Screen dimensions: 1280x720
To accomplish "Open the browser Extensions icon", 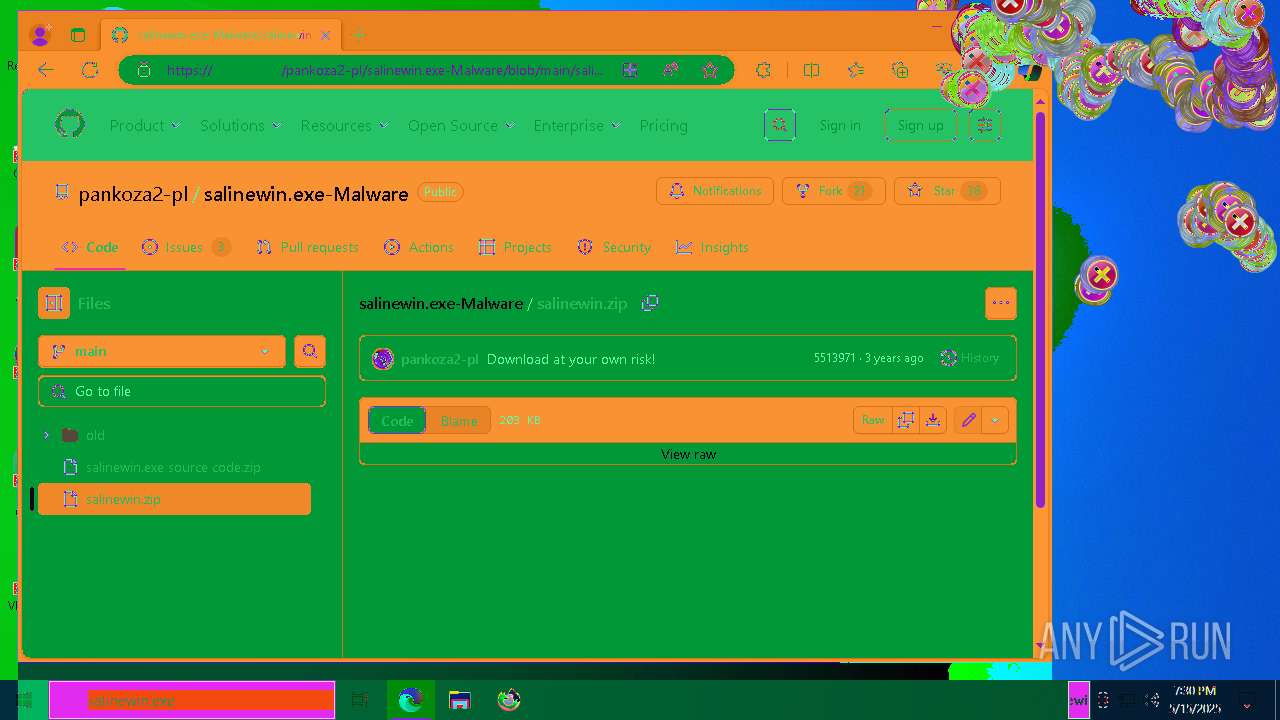I will pos(763,70).
